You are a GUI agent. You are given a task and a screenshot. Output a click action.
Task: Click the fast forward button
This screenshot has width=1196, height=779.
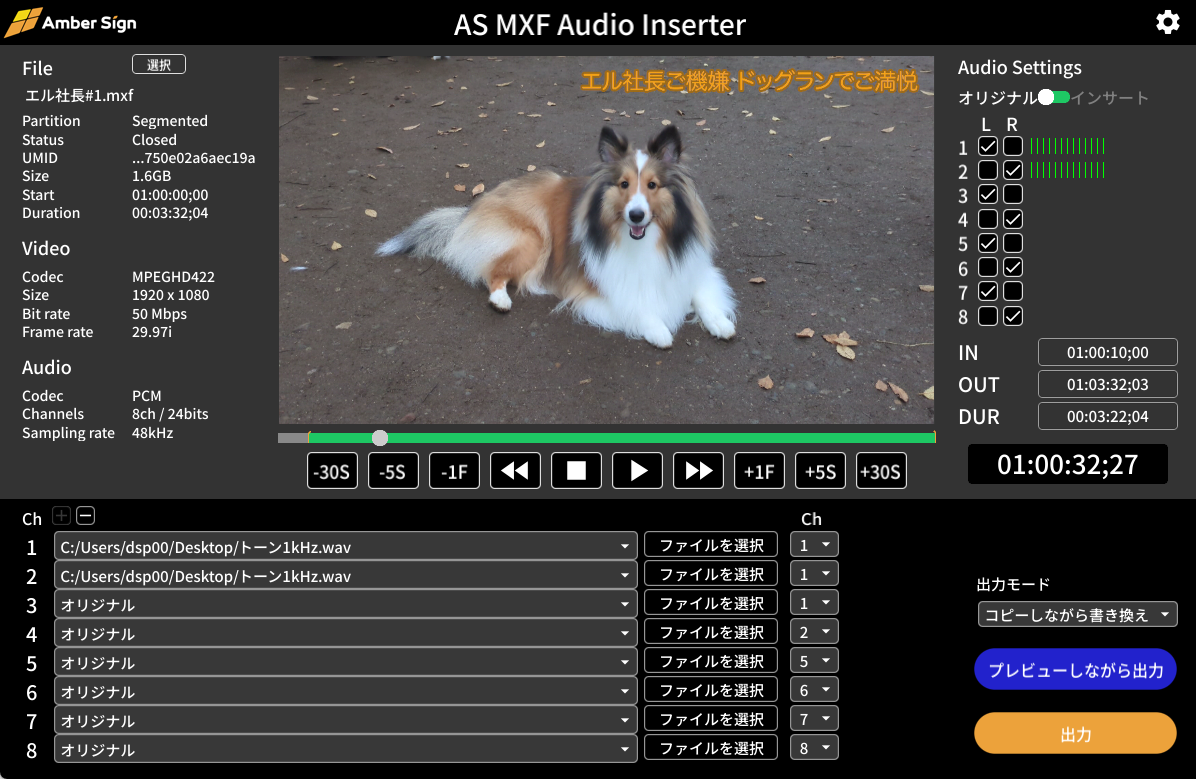698,471
